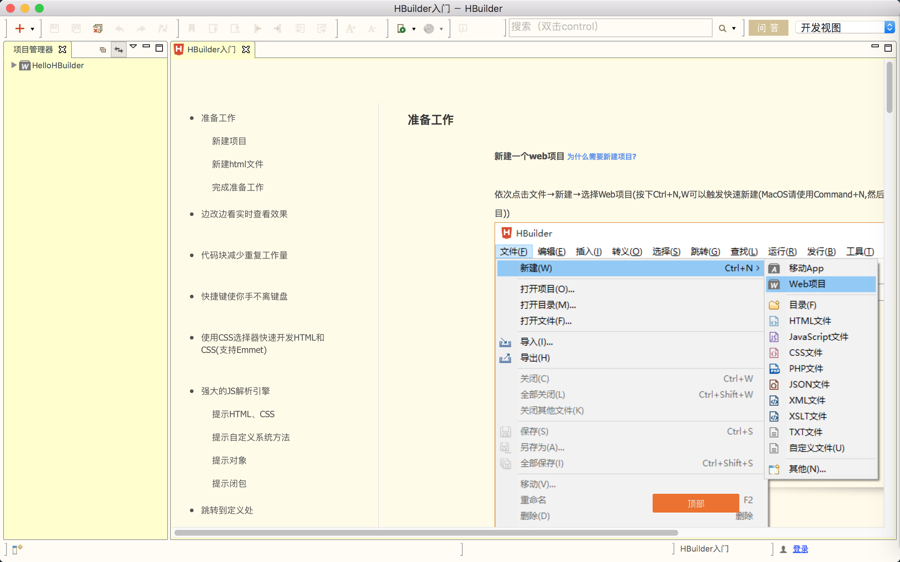The height and width of the screenshot is (562, 900).
Task: Expand the HelloHBuilder project tree node
Action: point(14,65)
